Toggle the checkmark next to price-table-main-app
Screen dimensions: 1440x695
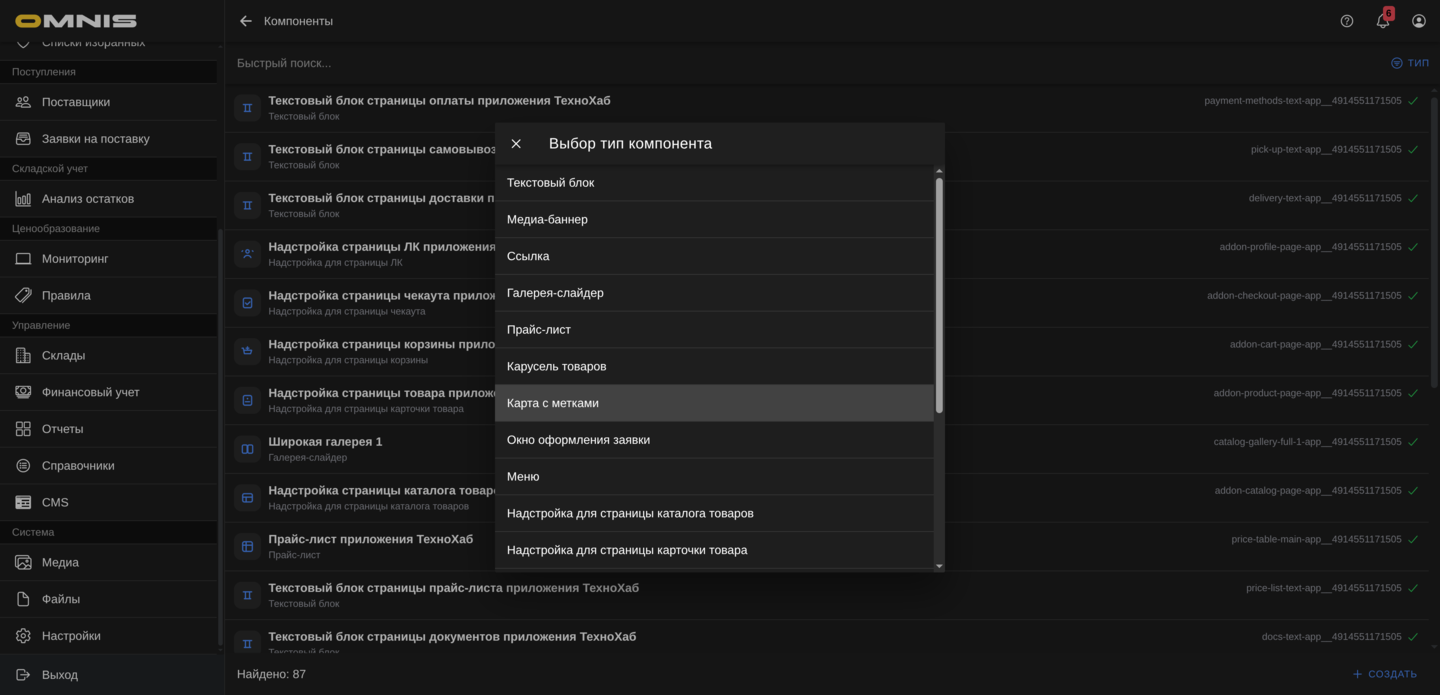pos(1413,538)
